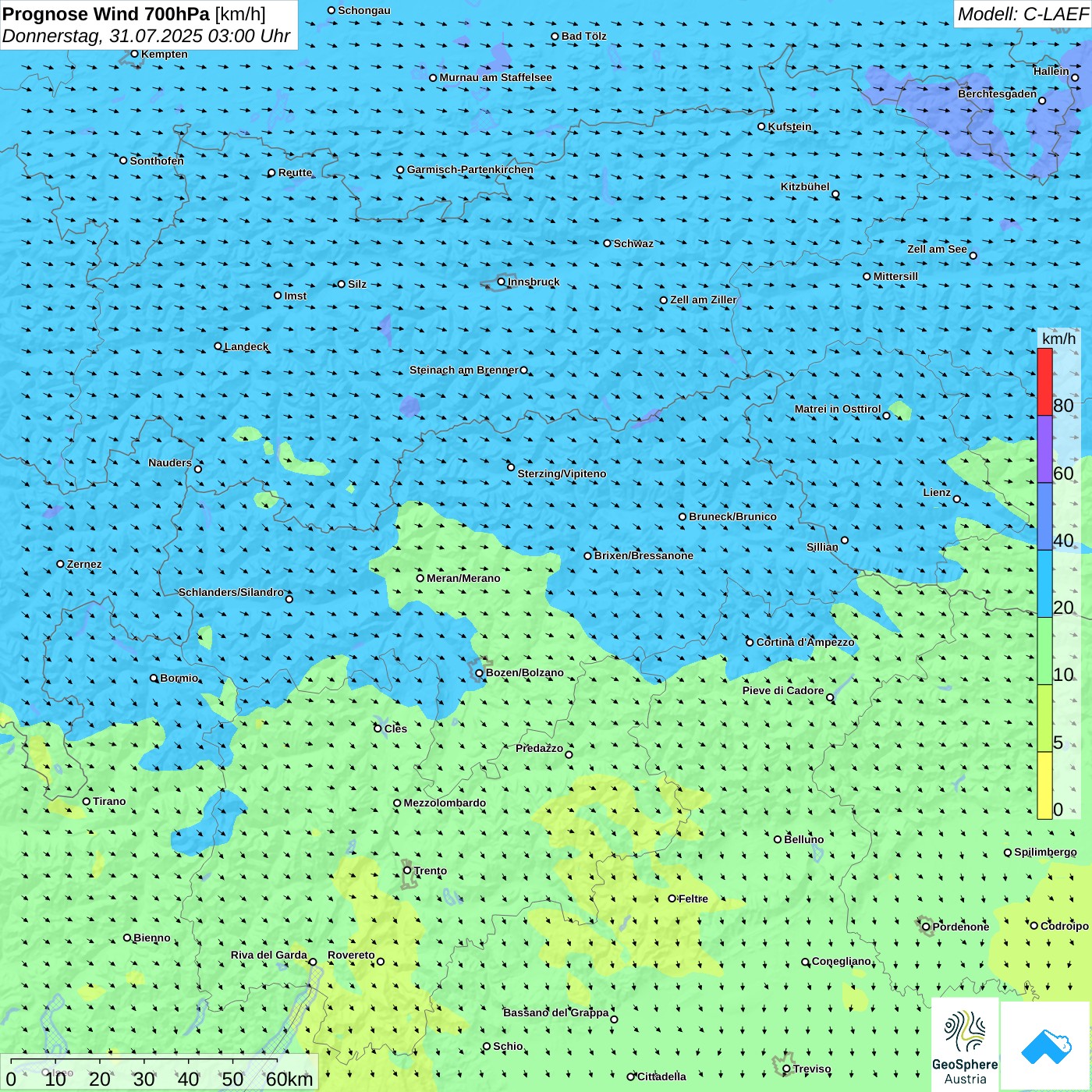Click the 'Pieve di Cadore' label

coord(783,690)
